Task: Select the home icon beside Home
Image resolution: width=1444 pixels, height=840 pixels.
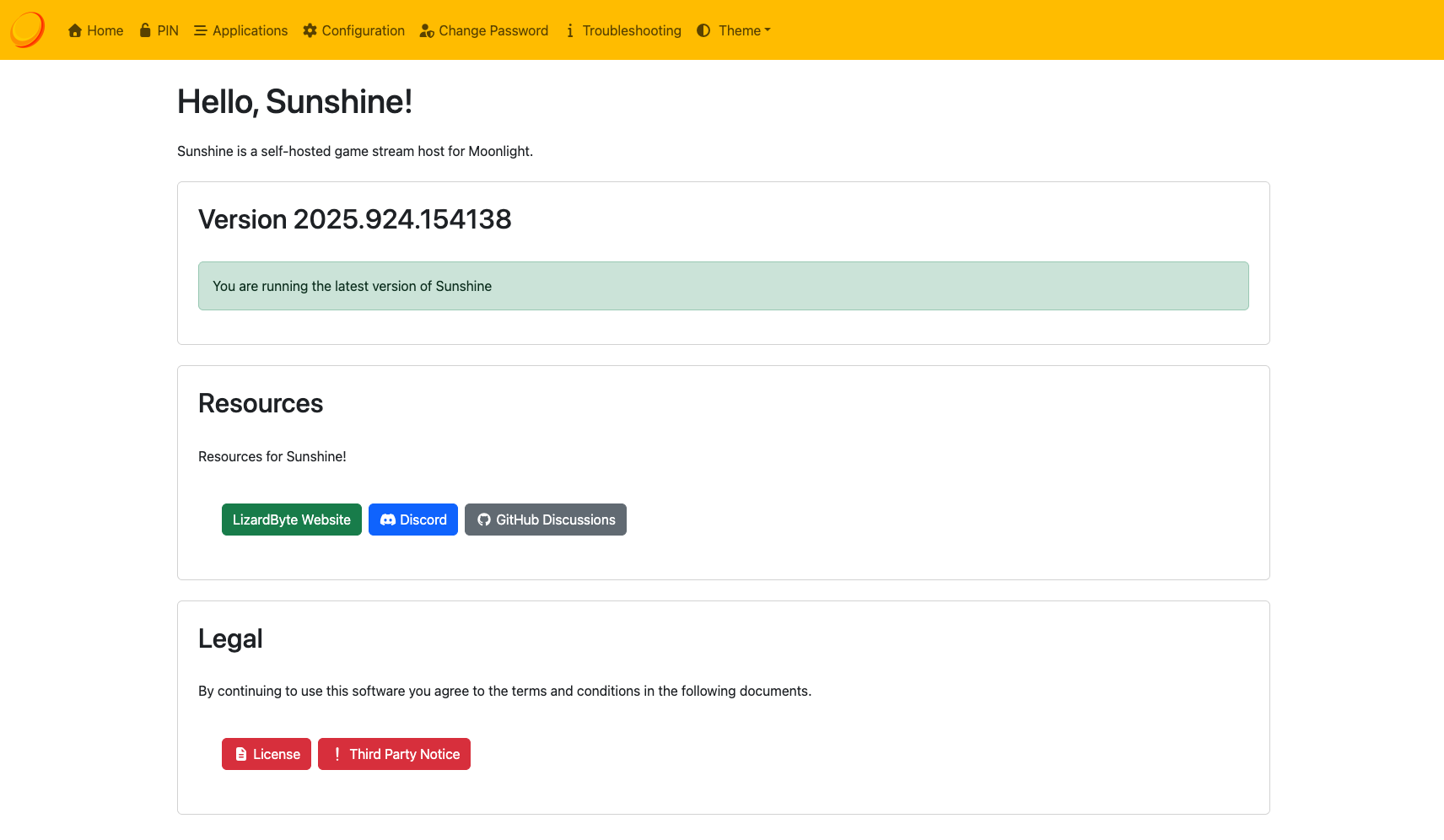Action: pos(74,30)
